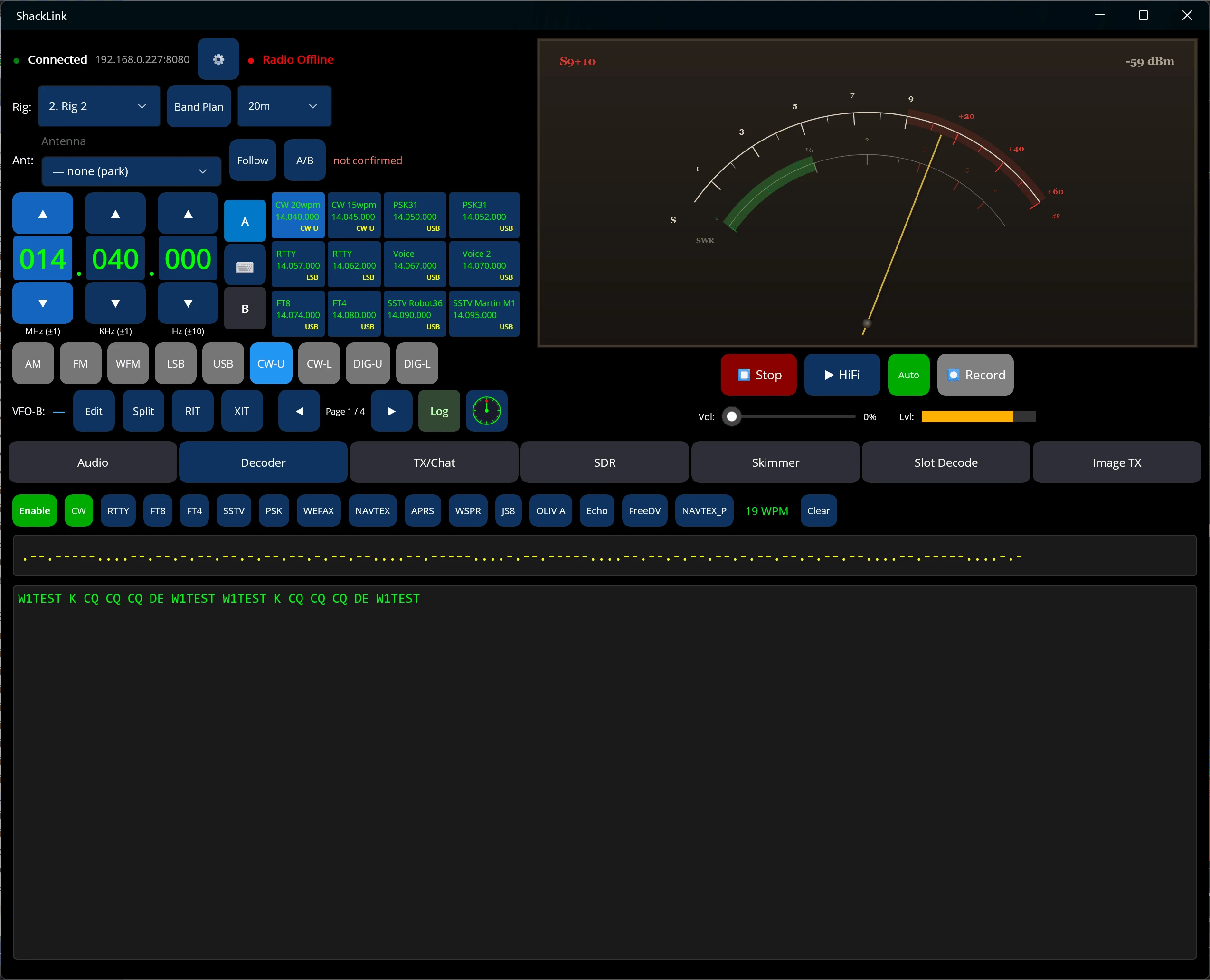Click the decoded CW text area
Screen dimensions: 1210x980
(x=605, y=772)
